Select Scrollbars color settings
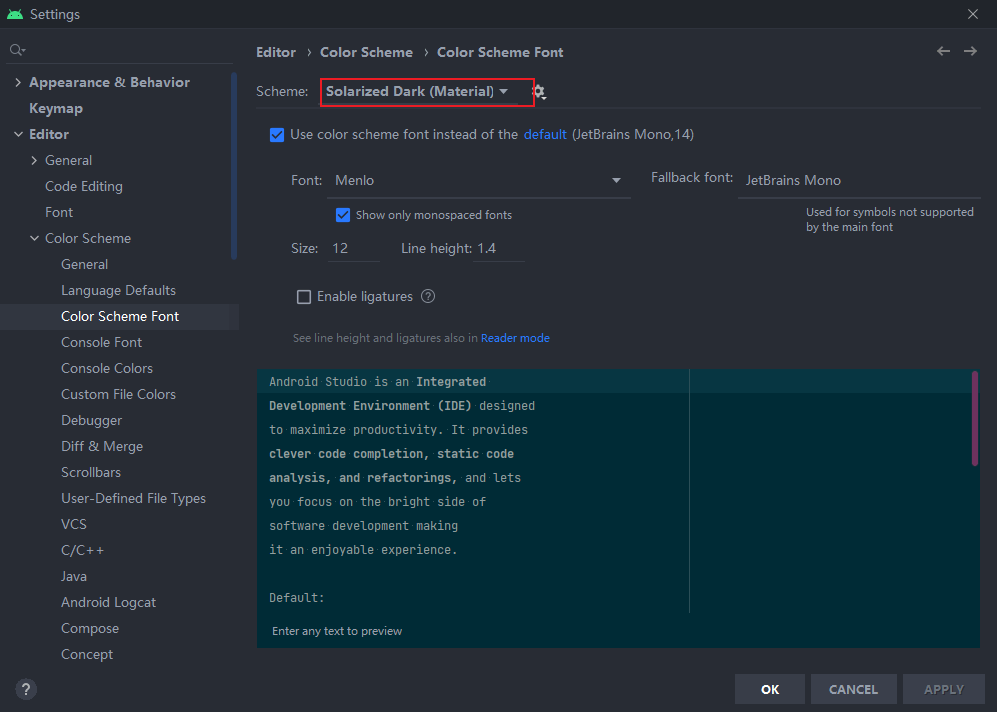Image resolution: width=997 pixels, height=712 pixels. click(x=91, y=472)
